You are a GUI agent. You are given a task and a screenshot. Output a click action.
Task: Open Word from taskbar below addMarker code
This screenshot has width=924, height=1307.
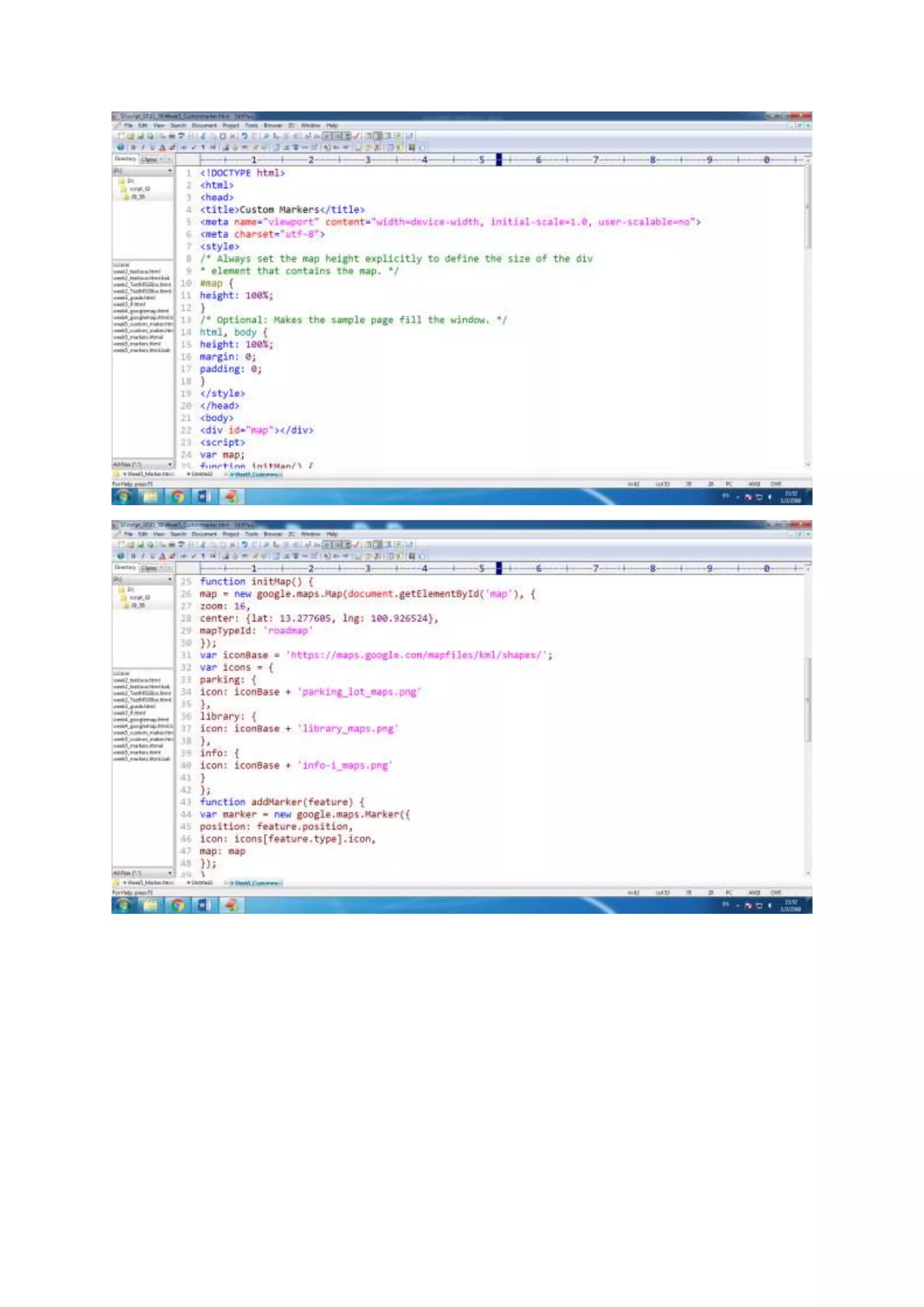203,905
